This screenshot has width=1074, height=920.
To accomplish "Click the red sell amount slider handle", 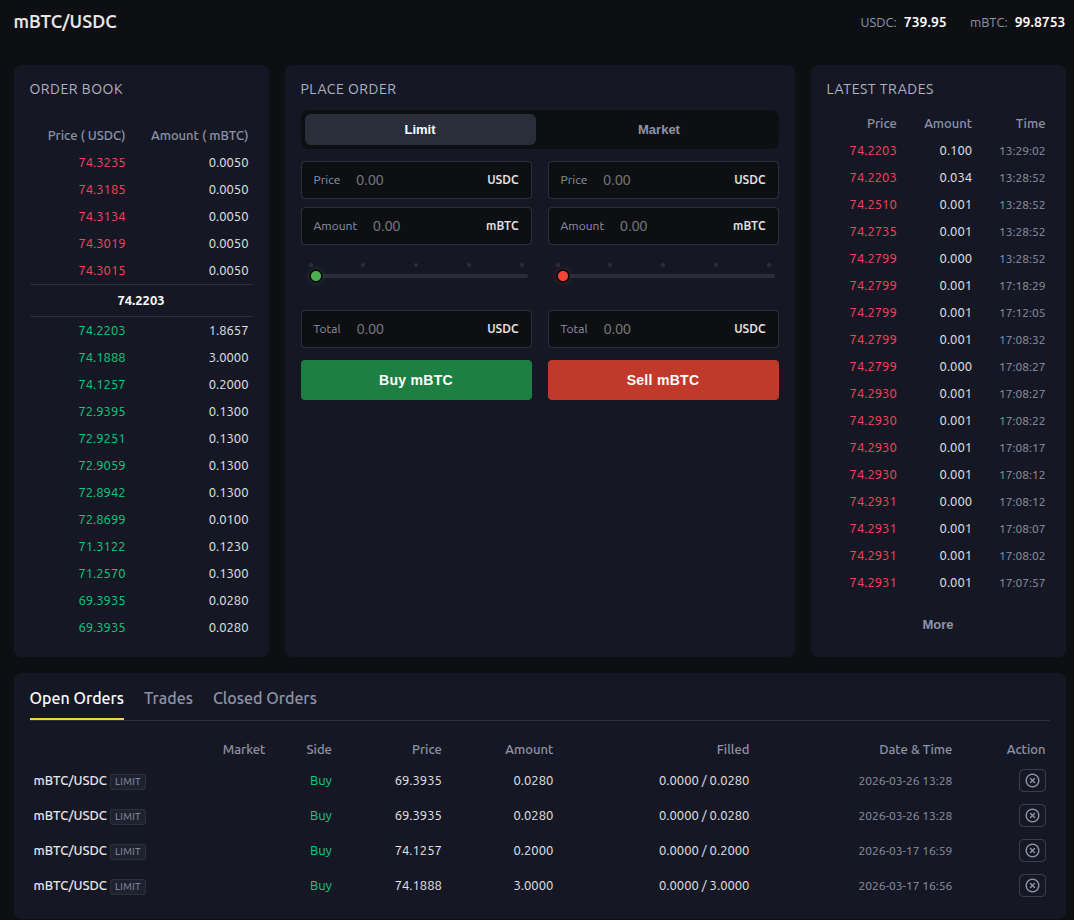I will (x=563, y=275).
